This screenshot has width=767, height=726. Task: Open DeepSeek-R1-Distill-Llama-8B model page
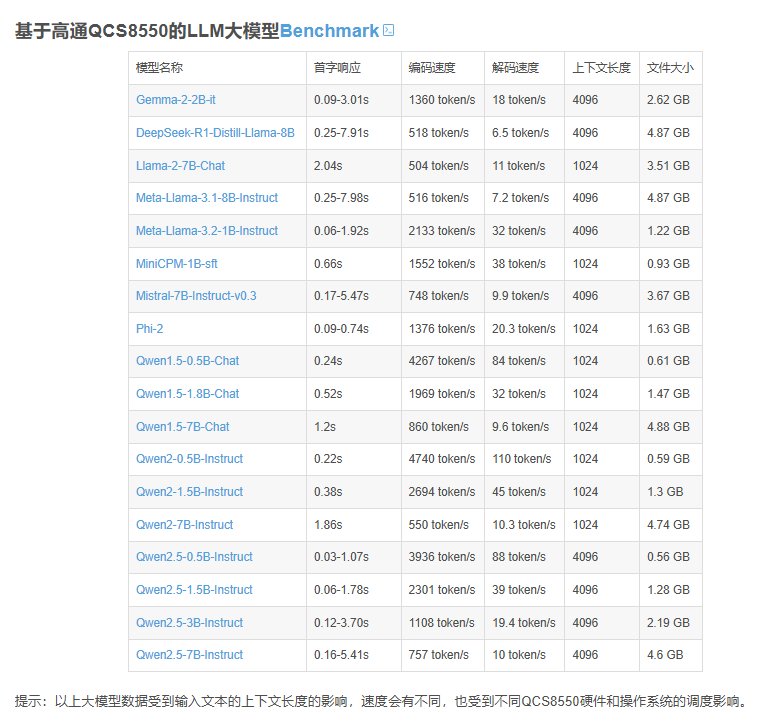[215, 133]
